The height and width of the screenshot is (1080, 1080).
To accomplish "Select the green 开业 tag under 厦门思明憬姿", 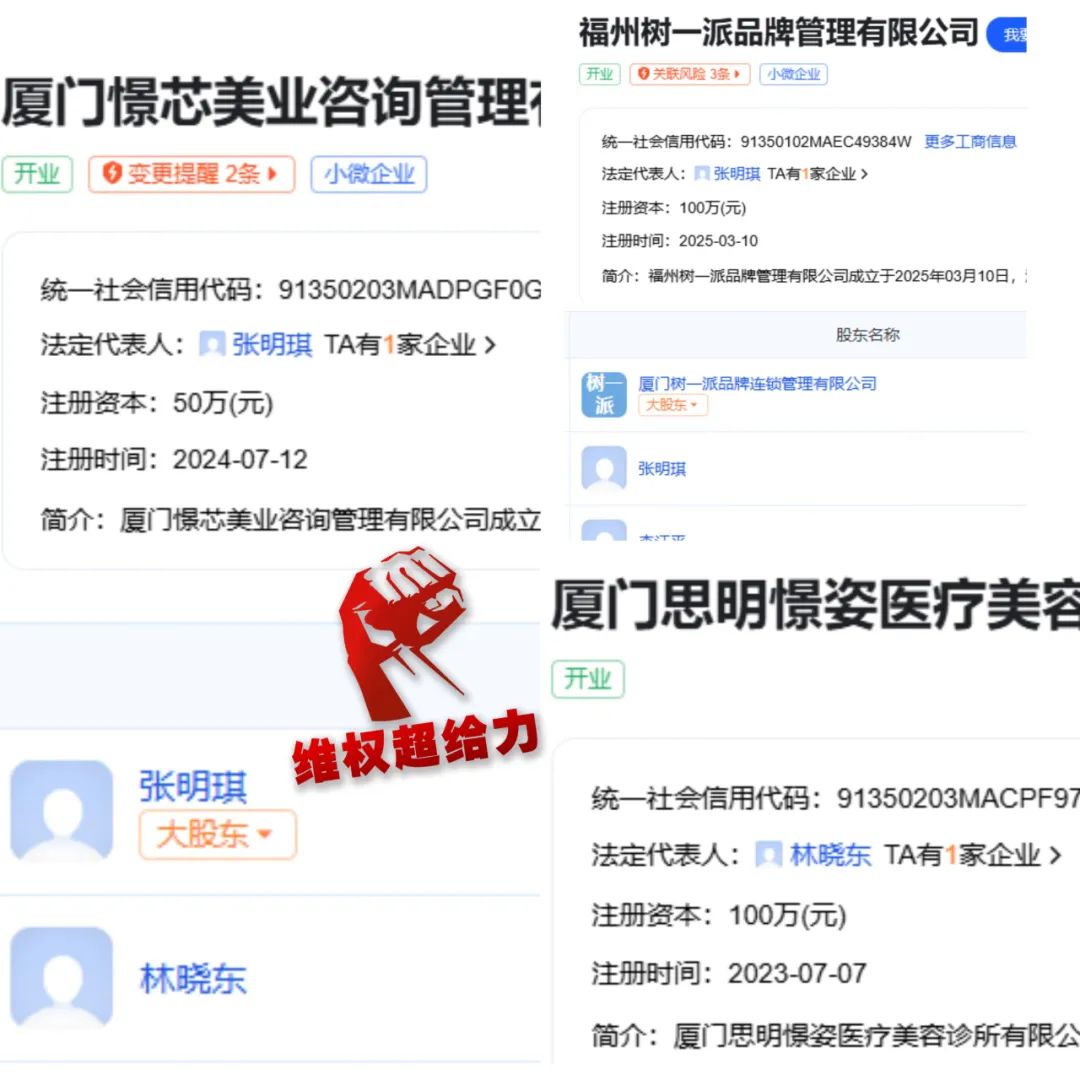I will [588, 679].
